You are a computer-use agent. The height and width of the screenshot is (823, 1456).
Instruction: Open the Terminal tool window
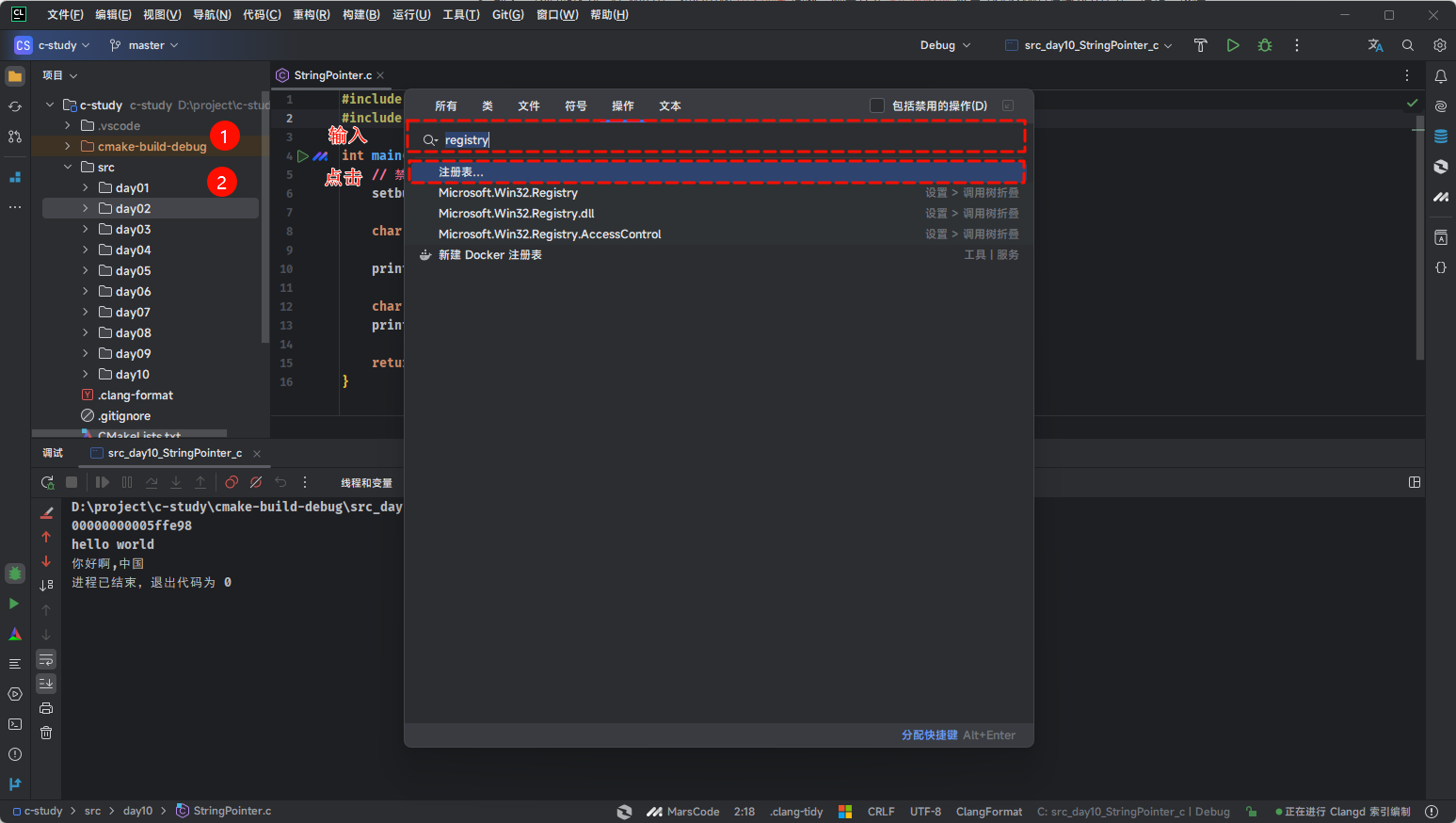tap(15, 724)
